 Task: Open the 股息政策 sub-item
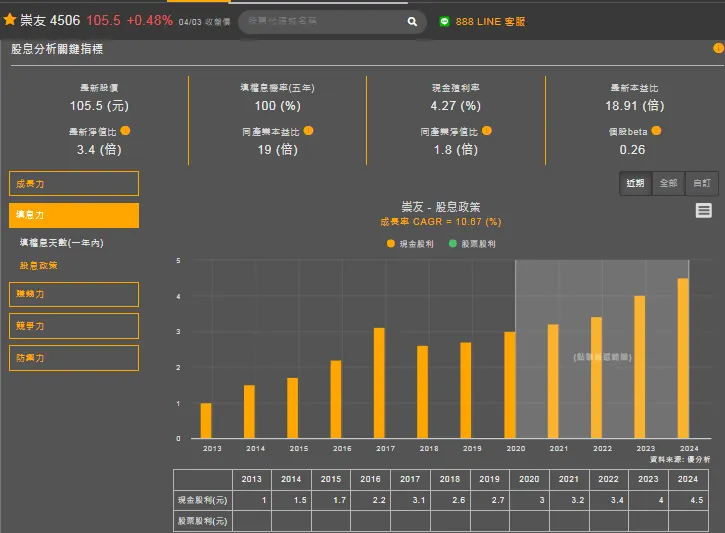click(x=38, y=265)
